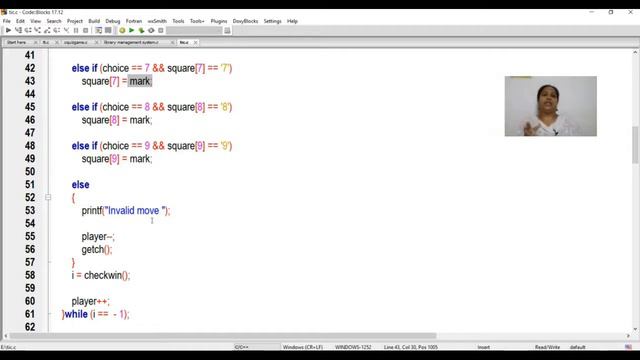Open the Fortran menu

coord(134,21)
